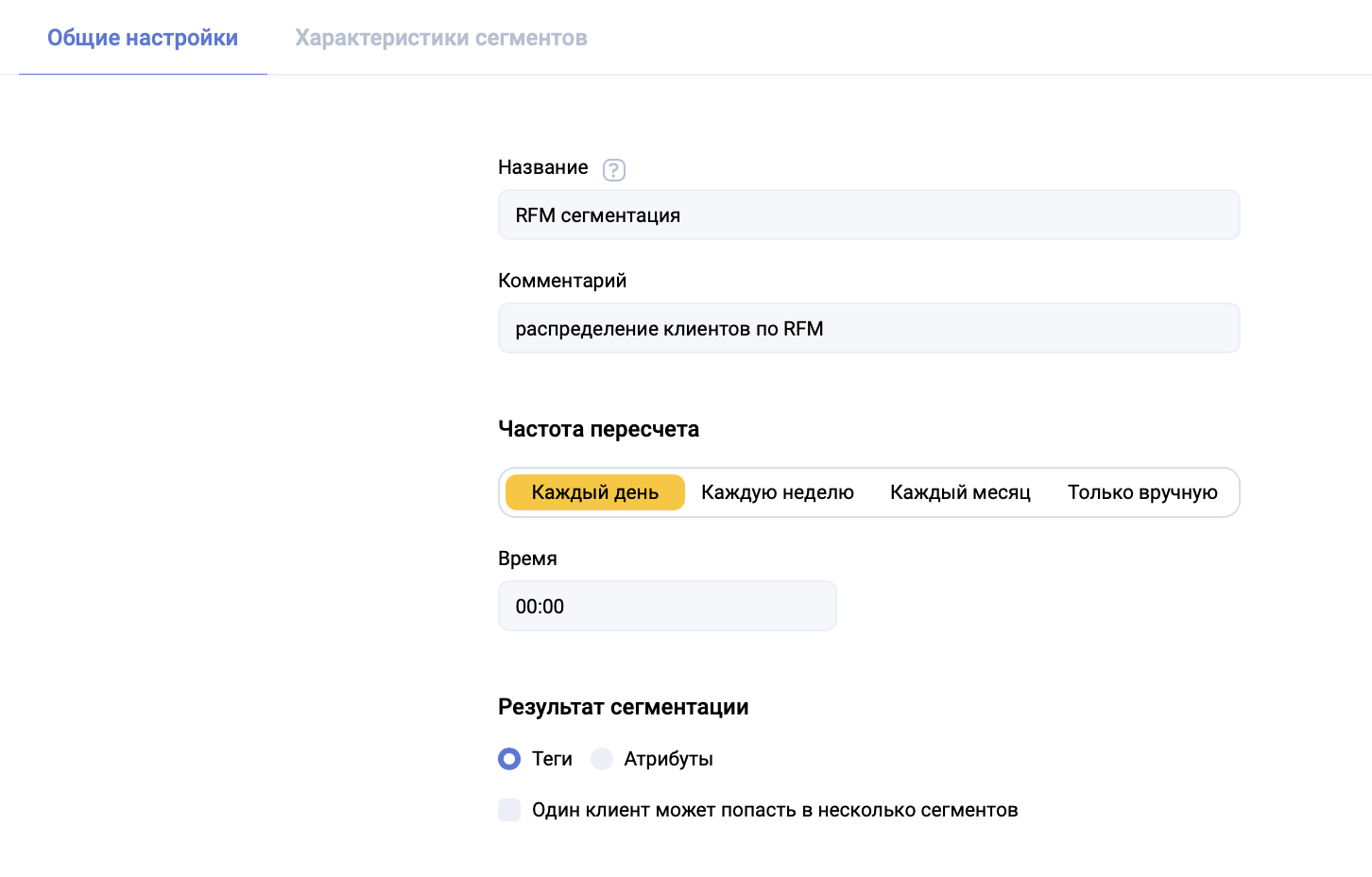Viewport: 1372px width, 877px height.
Task: Click the Комментарий label above the field
Action: (x=562, y=281)
